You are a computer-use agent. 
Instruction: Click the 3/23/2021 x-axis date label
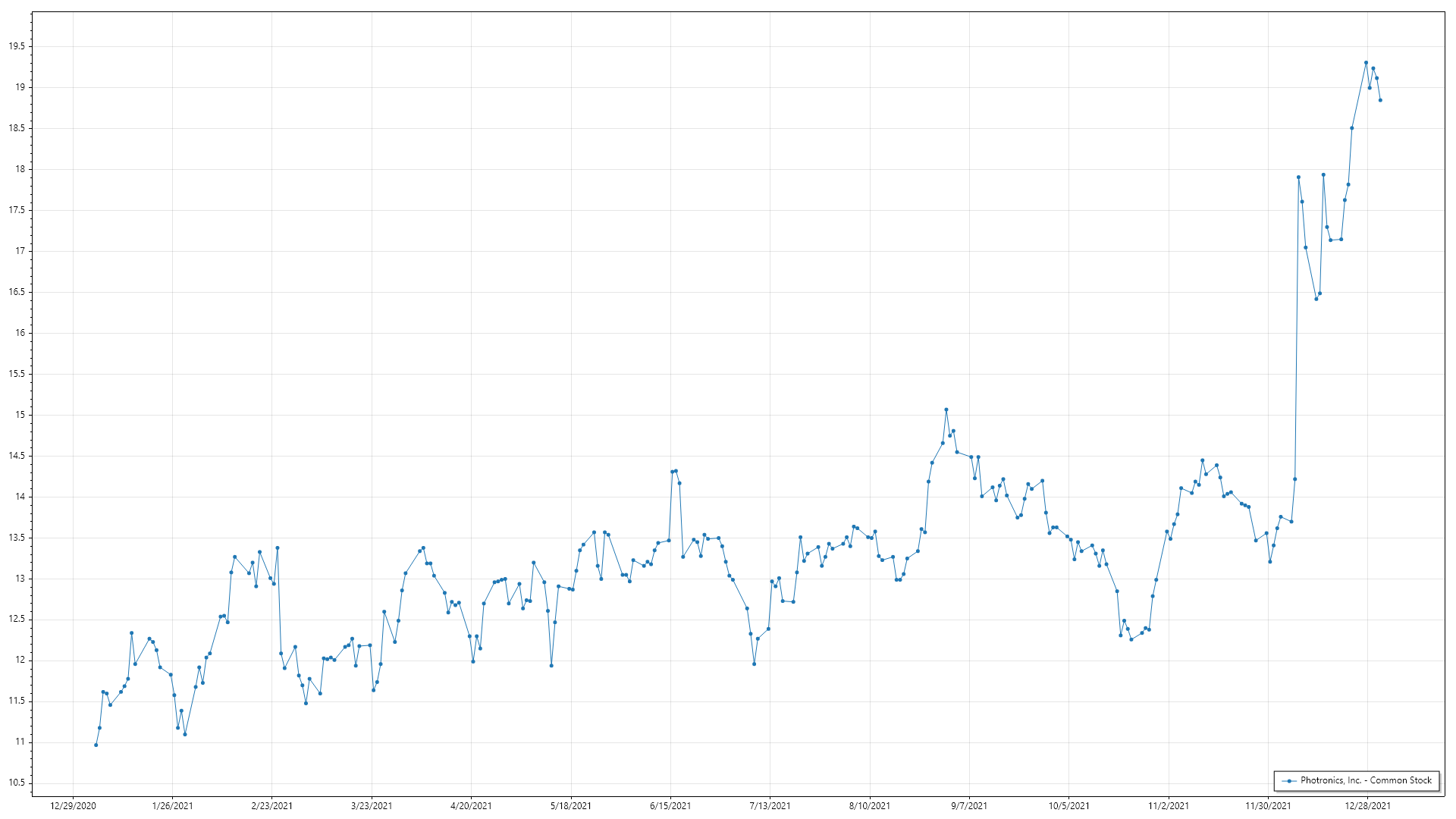pos(372,806)
